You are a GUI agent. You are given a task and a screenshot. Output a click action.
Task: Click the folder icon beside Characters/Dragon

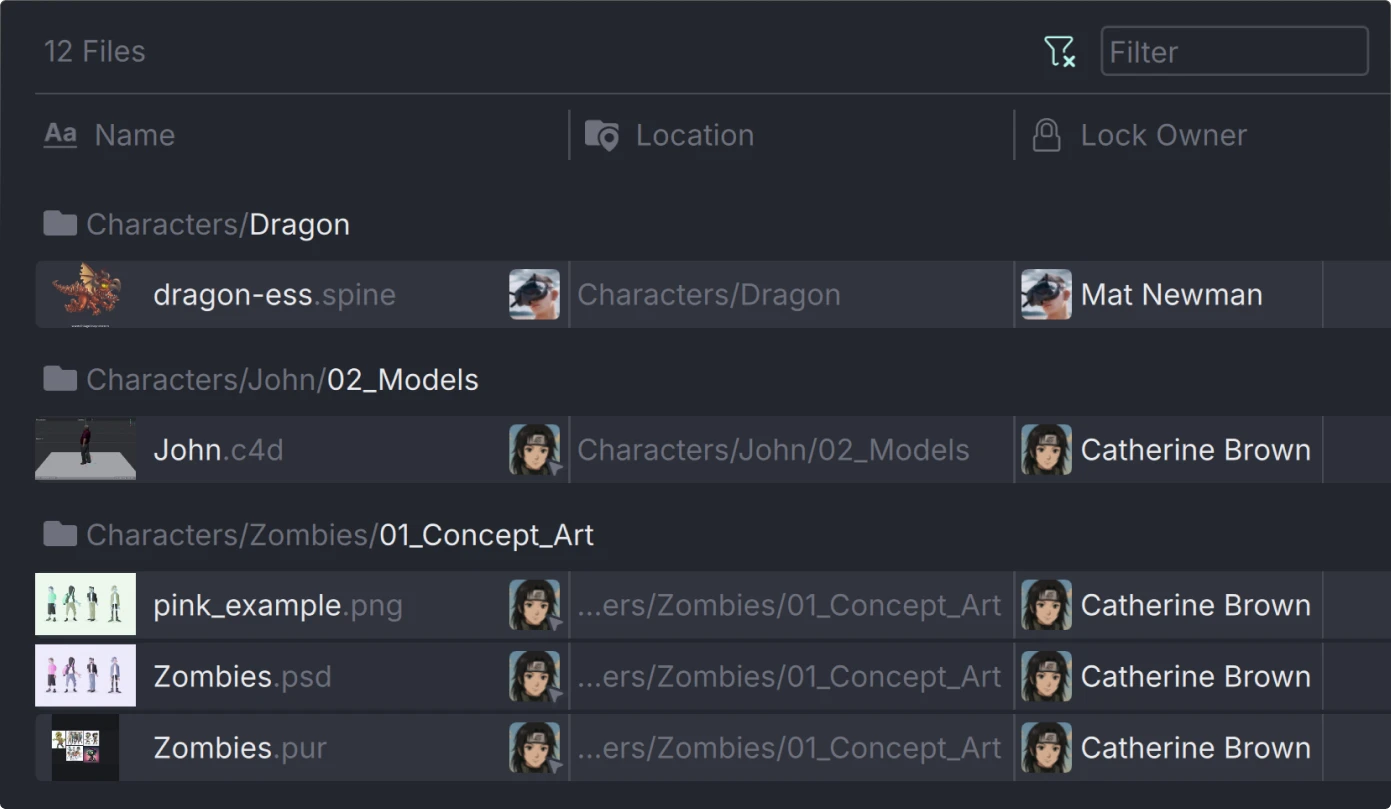tap(59, 224)
